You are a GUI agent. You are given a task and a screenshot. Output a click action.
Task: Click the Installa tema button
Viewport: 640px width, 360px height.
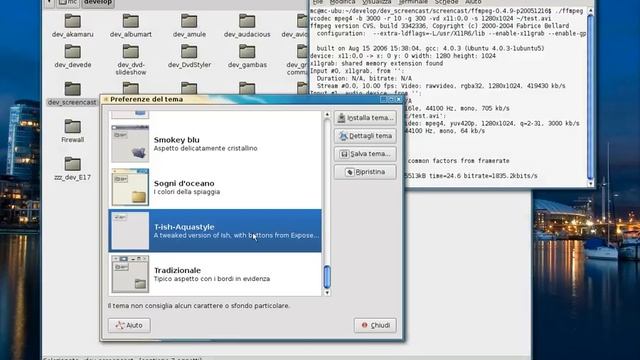point(365,118)
